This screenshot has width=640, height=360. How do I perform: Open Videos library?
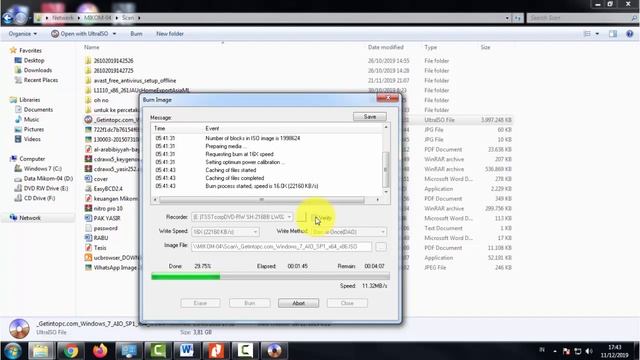point(28,139)
